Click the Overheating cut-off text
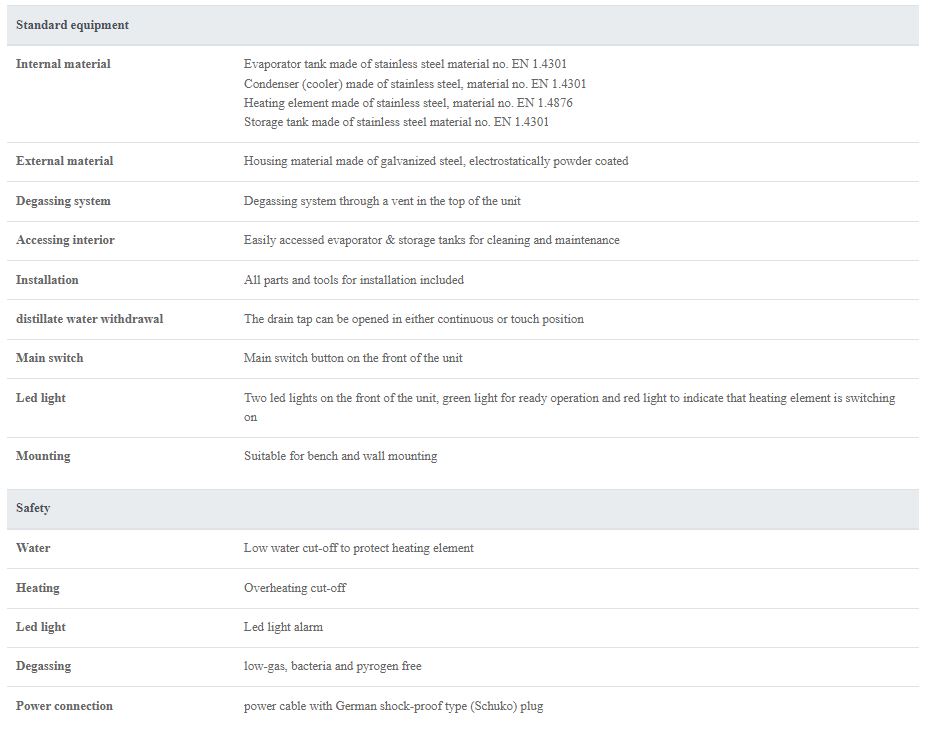The image size is (934, 733). pos(295,588)
